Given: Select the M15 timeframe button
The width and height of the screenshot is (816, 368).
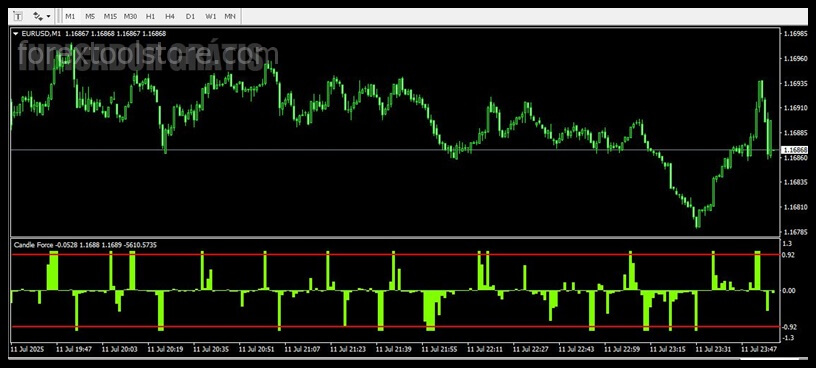Looking at the screenshot, I should tap(110, 16).
